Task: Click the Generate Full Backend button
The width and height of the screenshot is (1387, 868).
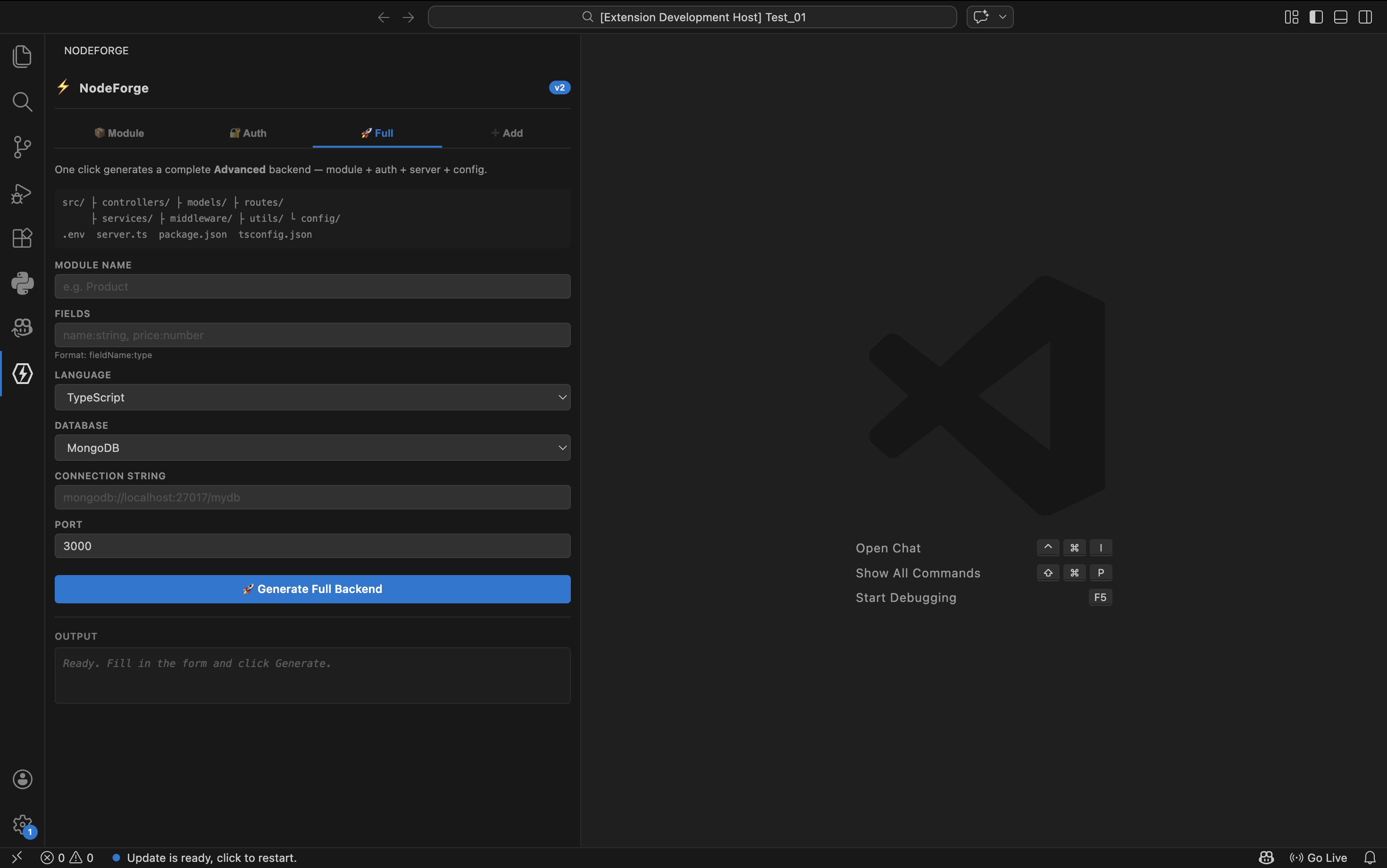Action: coord(312,589)
